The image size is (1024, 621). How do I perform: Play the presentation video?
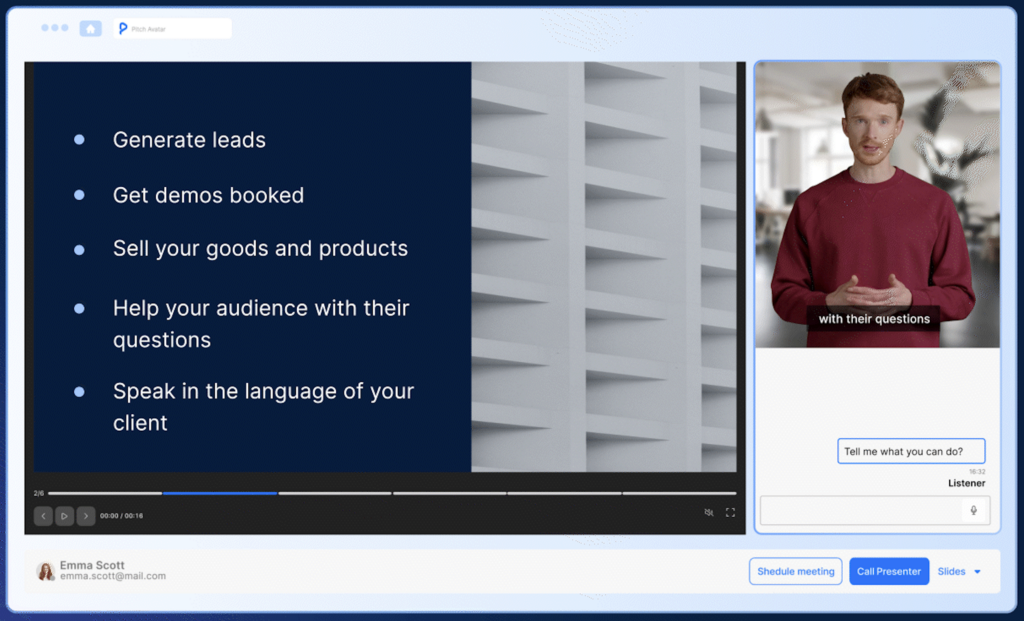(64, 516)
